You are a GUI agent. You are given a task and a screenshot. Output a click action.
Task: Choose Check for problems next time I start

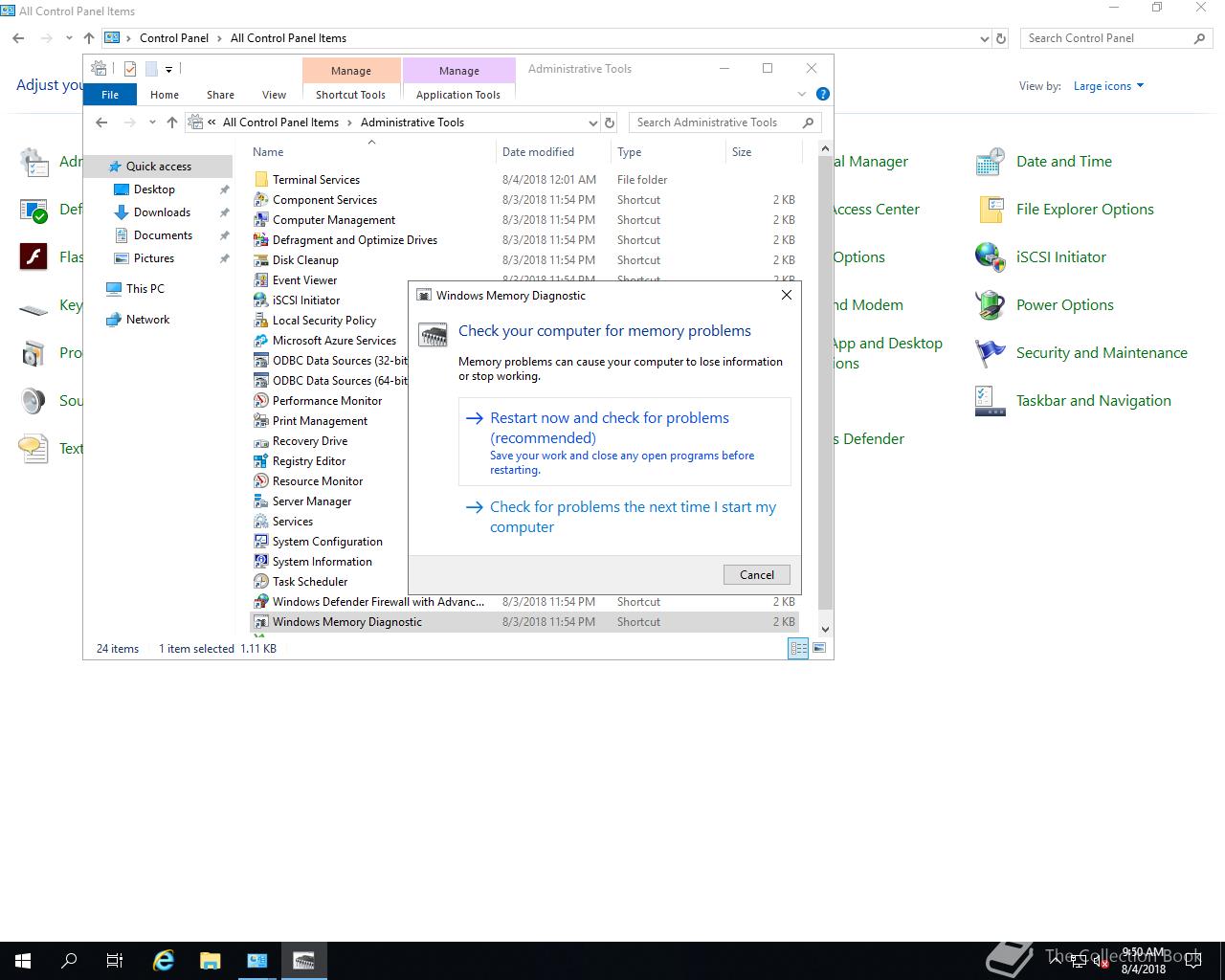point(625,517)
